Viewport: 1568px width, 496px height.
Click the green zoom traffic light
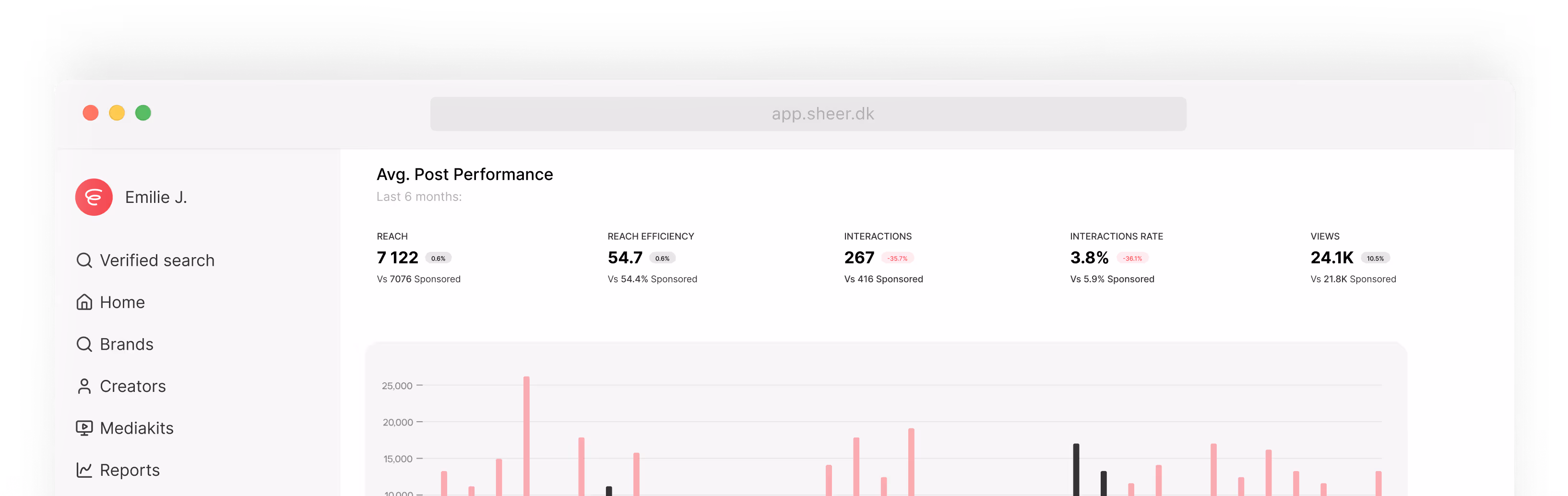143,113
